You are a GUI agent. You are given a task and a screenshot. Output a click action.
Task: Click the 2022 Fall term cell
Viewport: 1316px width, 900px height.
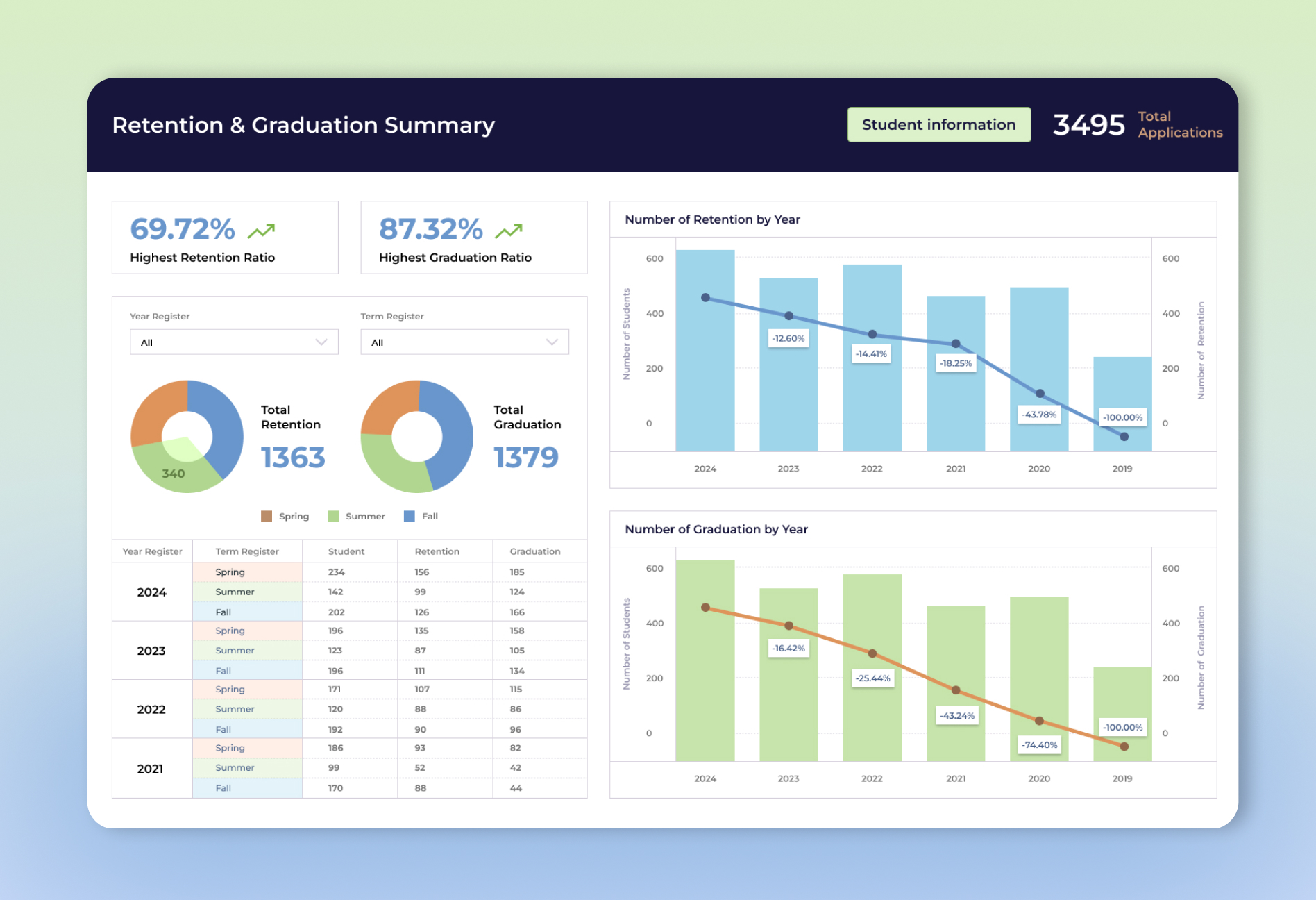pyautogui.click(x=247, y=729)
